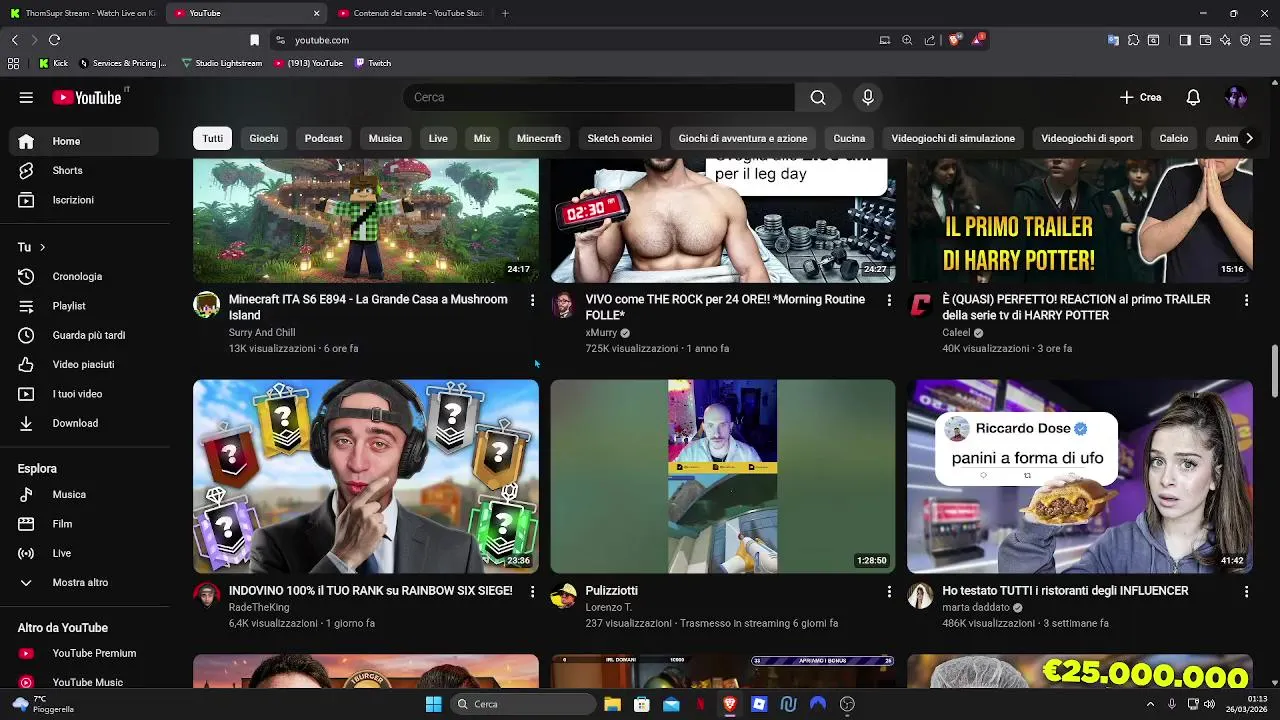Open the browser extensions puzzle icon

pos(1133,40)
